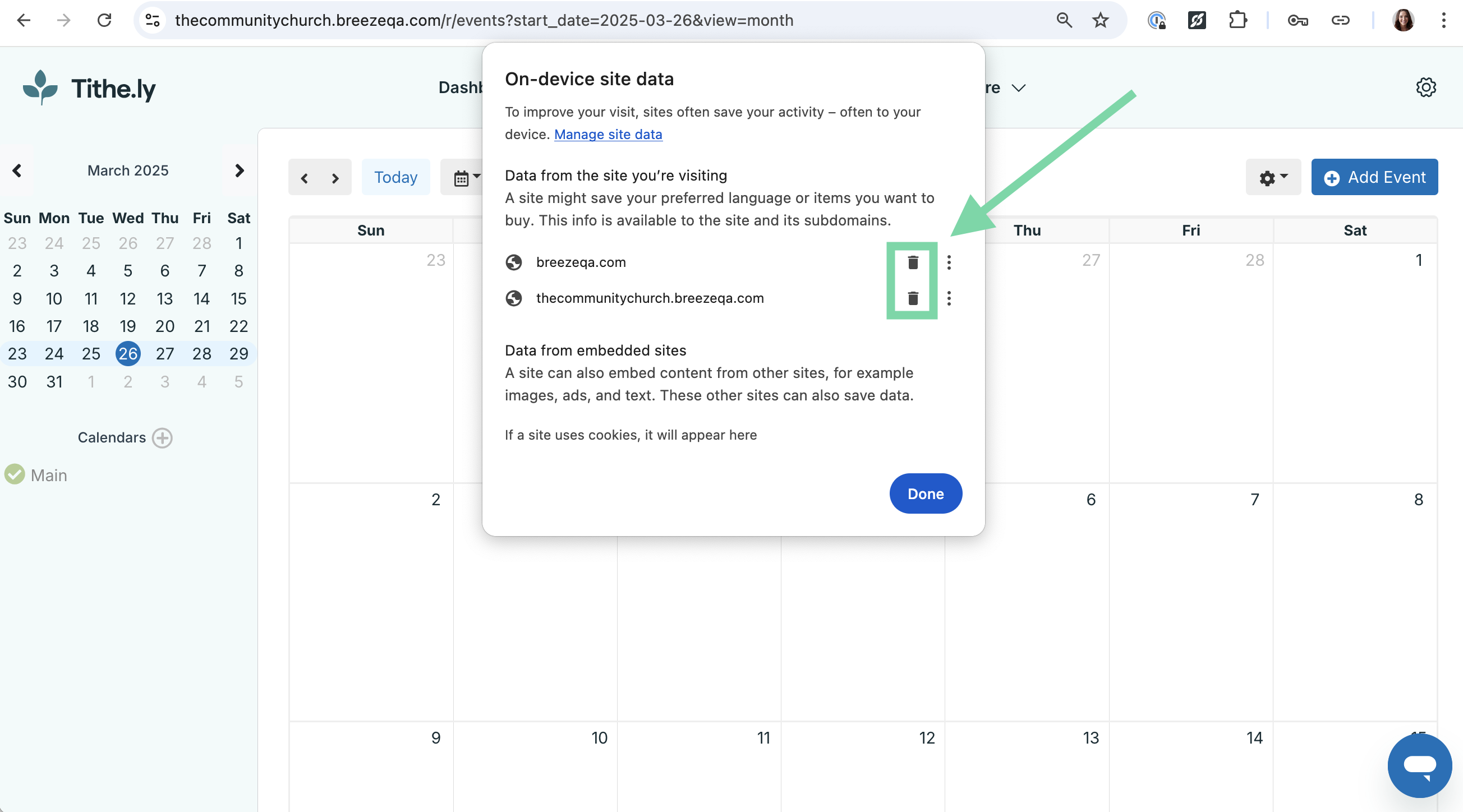Open account settings gear at top right
The height and width of the screenshot is (812, 1463).
(1425, 87)
